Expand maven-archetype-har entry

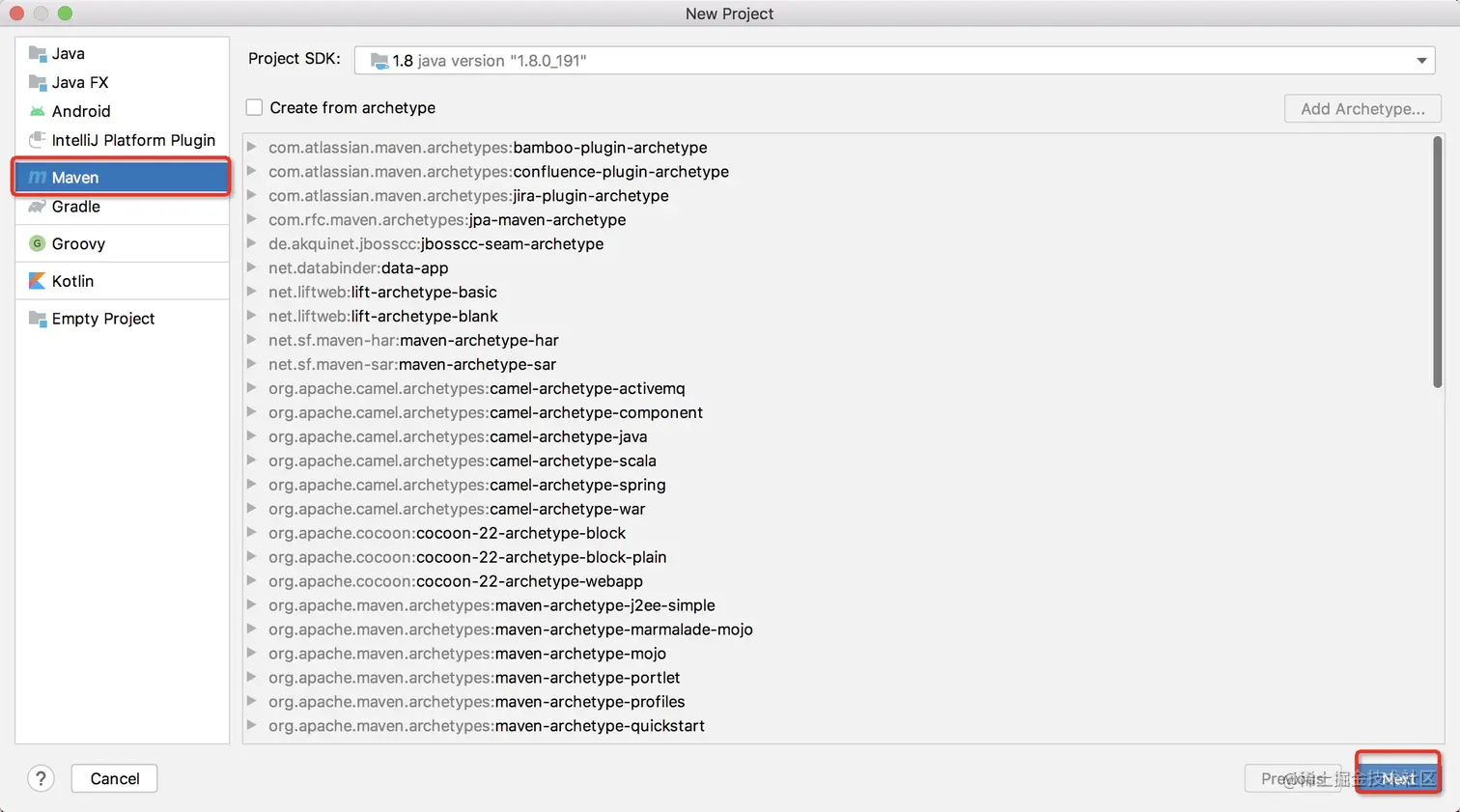[x=252, y=340]
